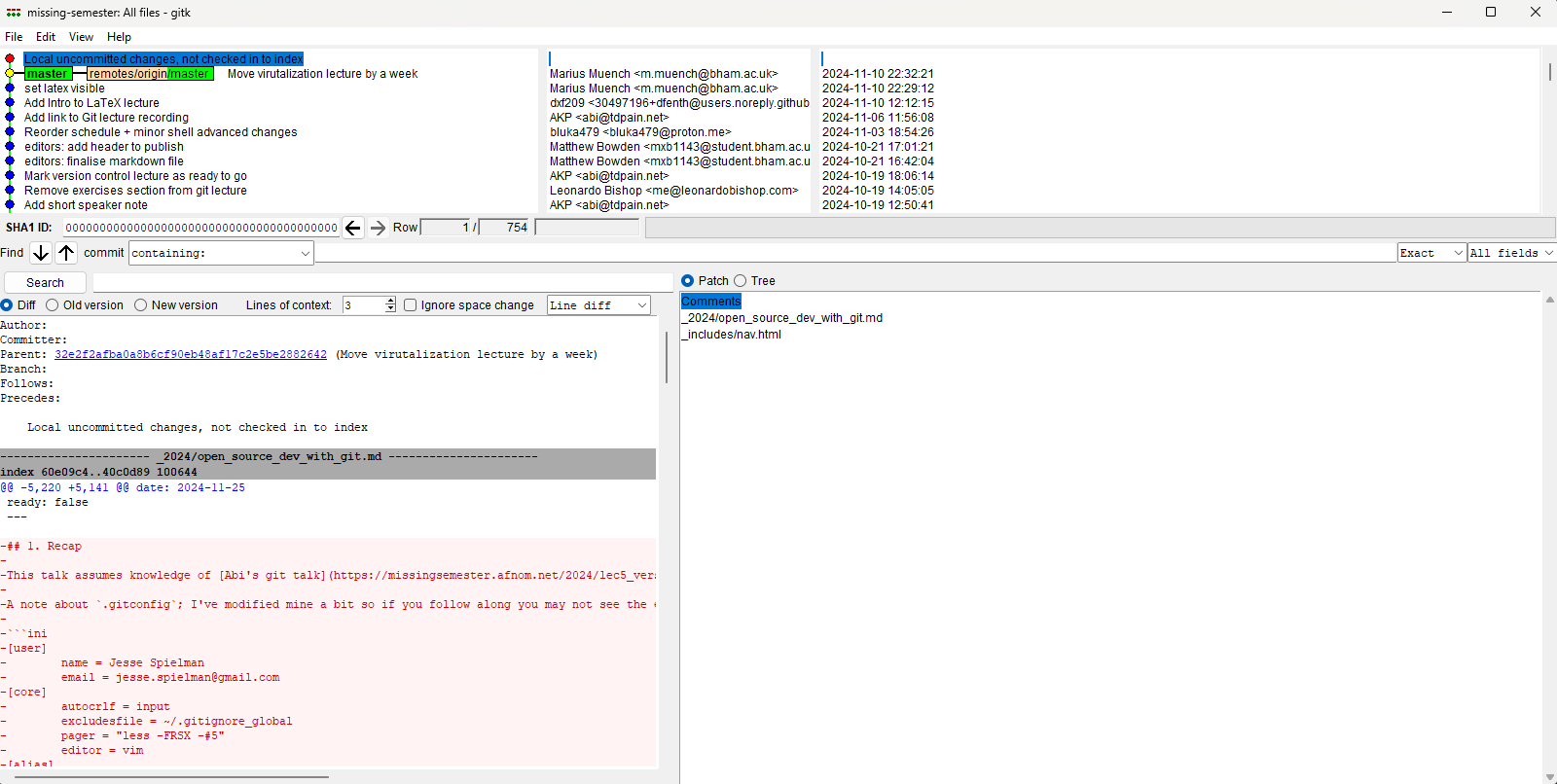Open the Exact match type dropdown
This screenshot has height=784, width=1557.
click(1431, 253)
